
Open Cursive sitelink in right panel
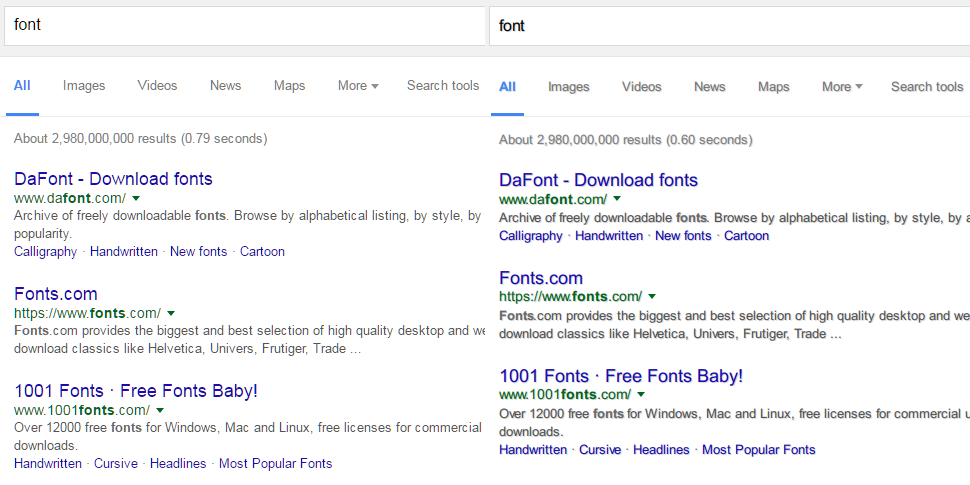pos(600,450)
